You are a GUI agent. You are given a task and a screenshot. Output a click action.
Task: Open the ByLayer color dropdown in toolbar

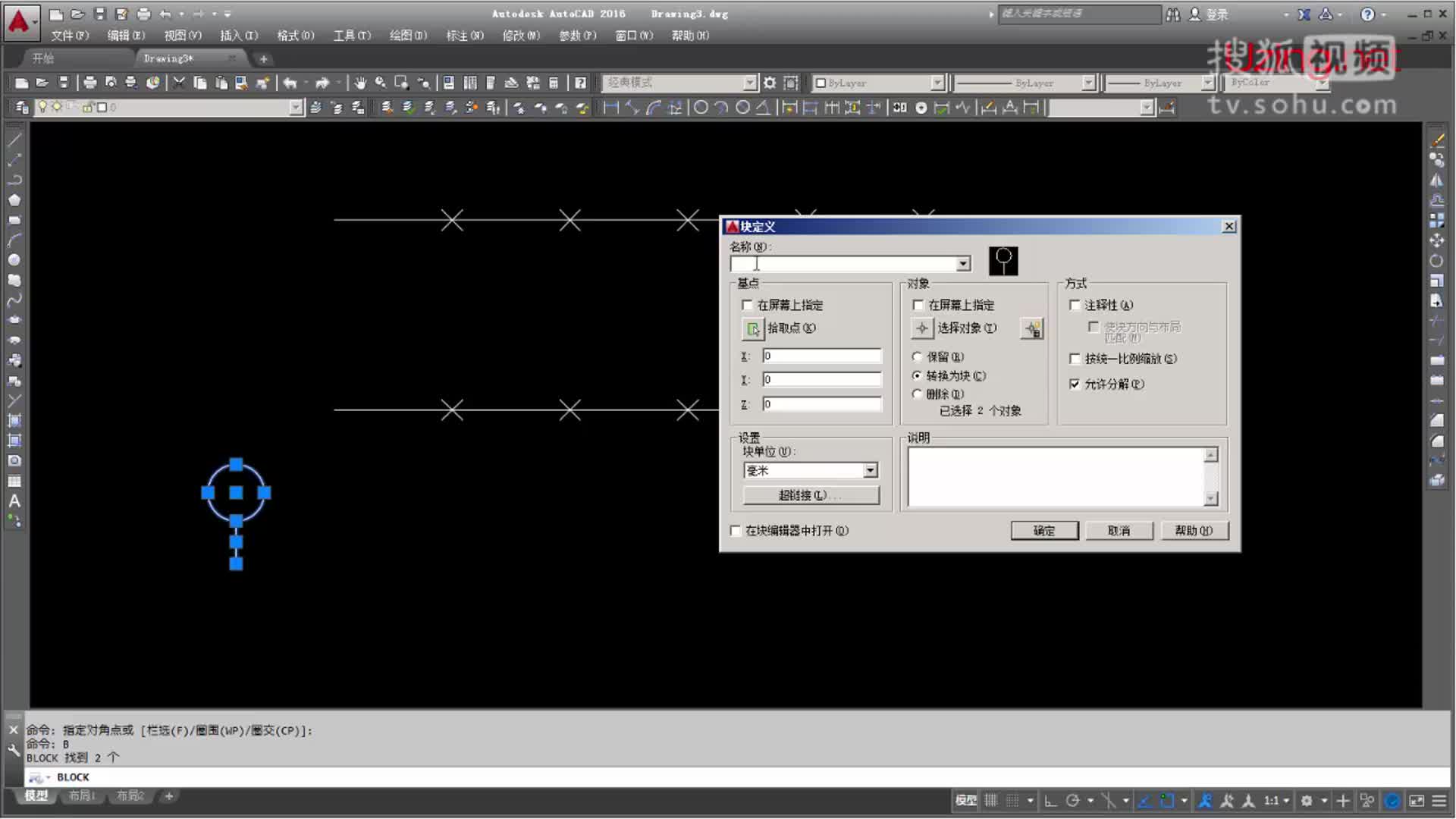click(937, 83)
